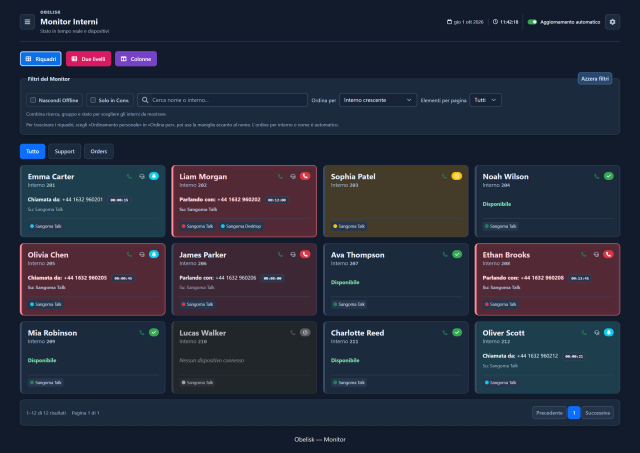The height and width of the screenshot is (453, 640).
Task: Open the hamburger menu beside Monitor Interni
Action: (x=27, y=22)
